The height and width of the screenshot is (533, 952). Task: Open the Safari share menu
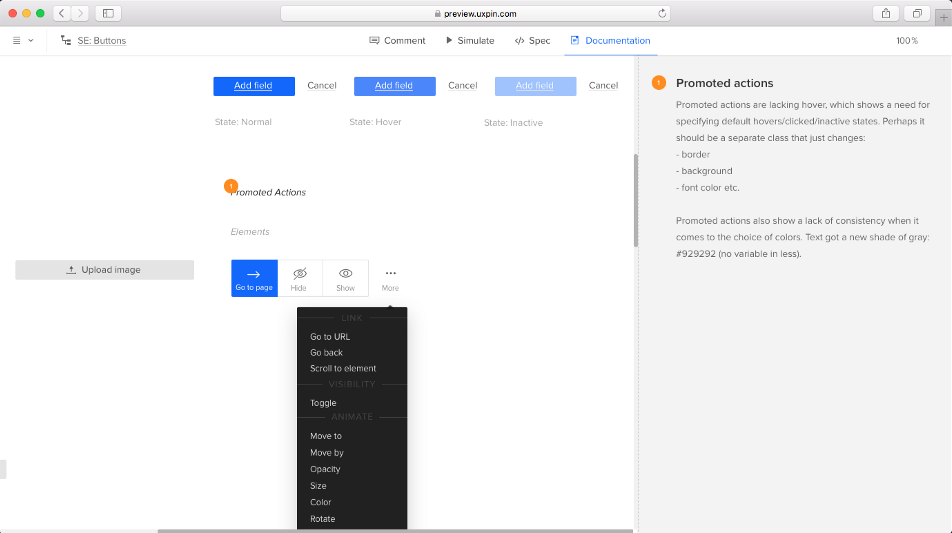(x=886, y=13)
